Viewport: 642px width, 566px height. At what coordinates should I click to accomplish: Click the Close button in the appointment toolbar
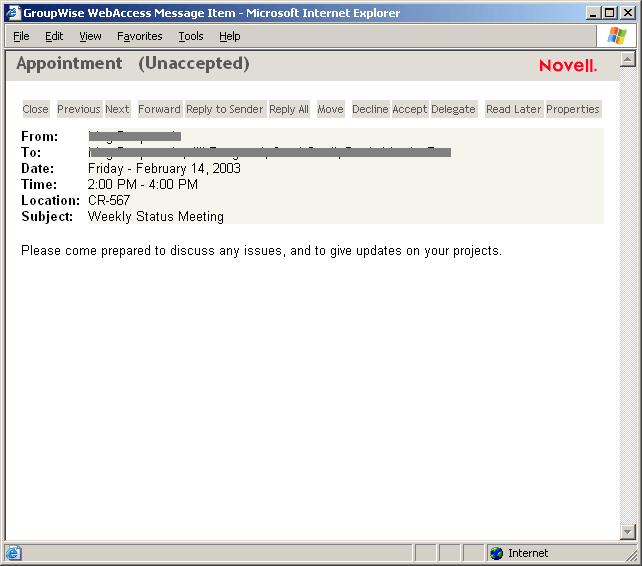[36, 109]
